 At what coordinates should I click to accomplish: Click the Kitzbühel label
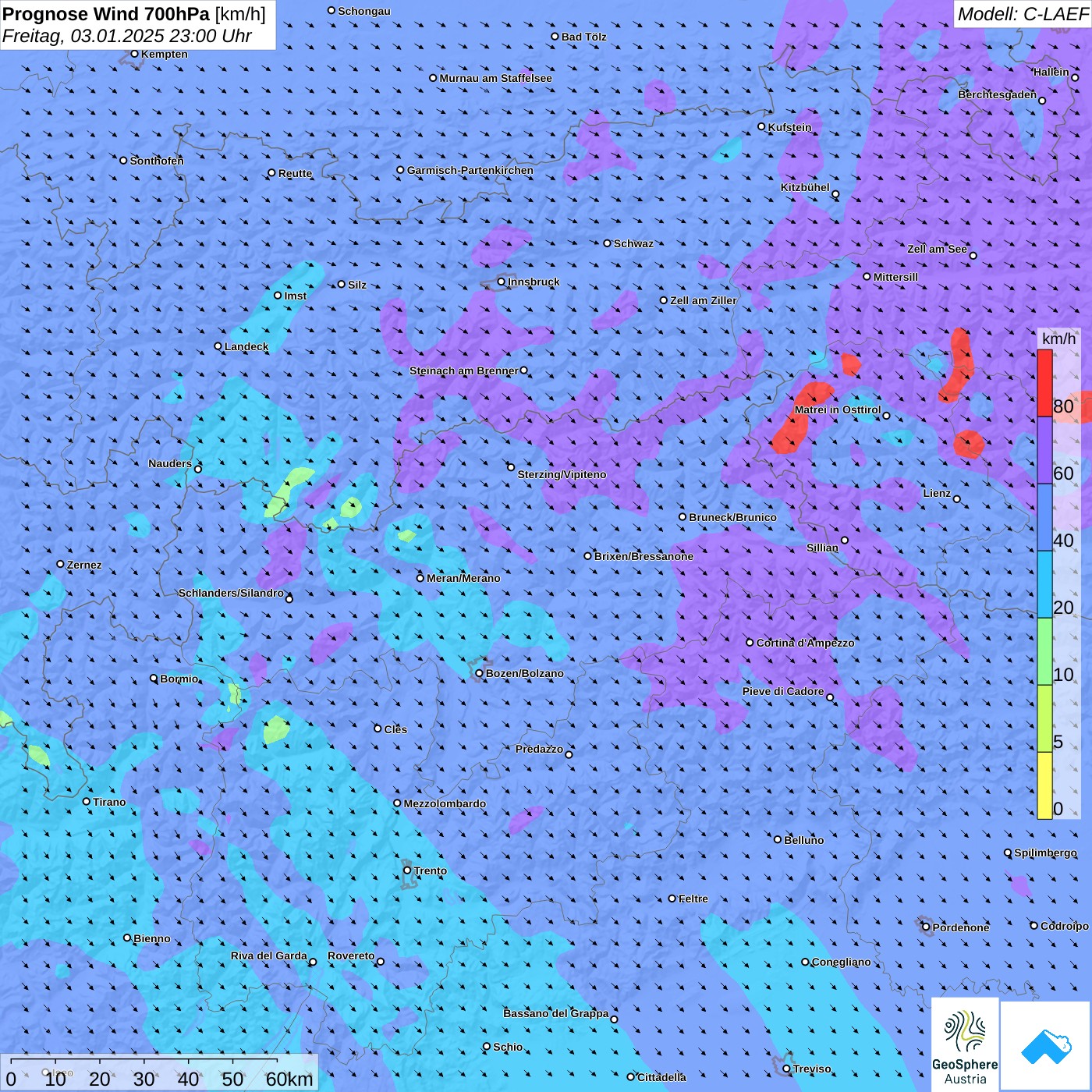point(805,187)
